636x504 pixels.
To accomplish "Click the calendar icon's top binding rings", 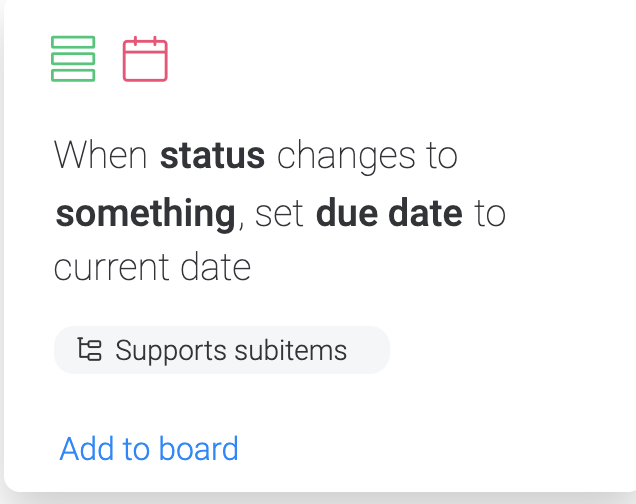I will [x=145, y=41].
